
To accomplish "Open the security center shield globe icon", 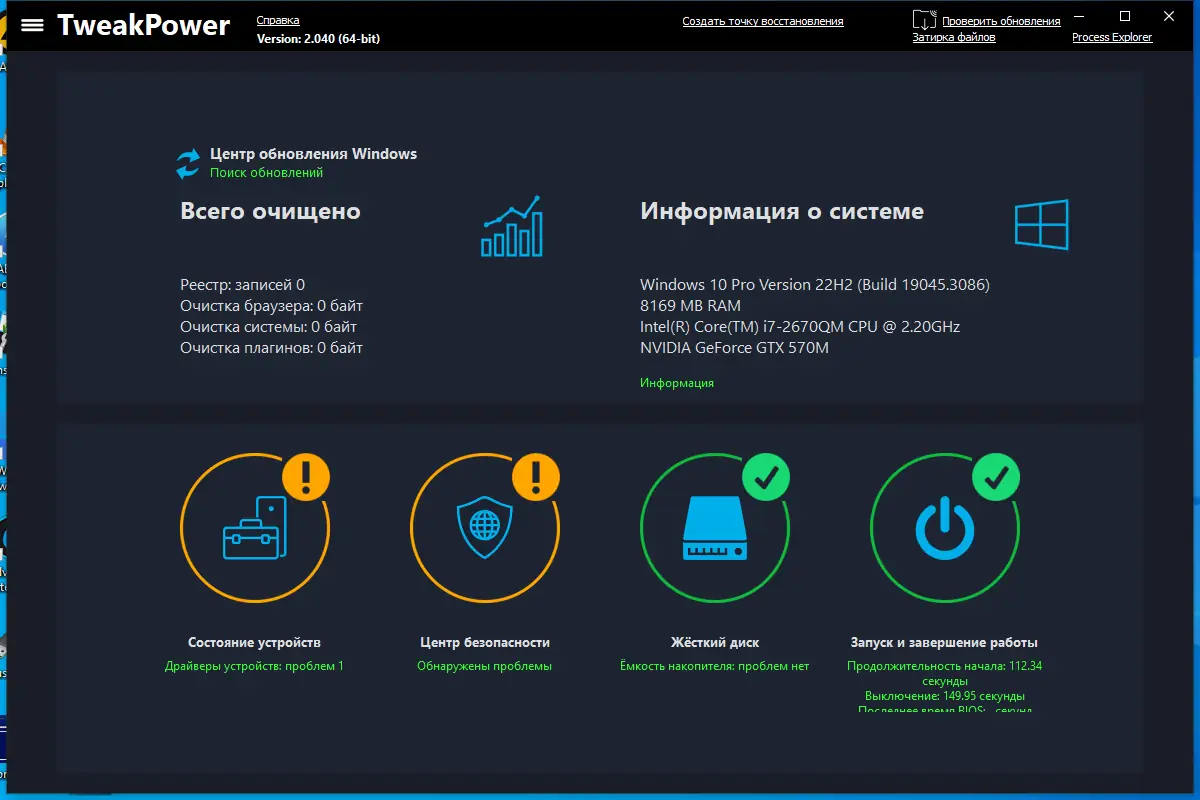I will click(485, 528).
